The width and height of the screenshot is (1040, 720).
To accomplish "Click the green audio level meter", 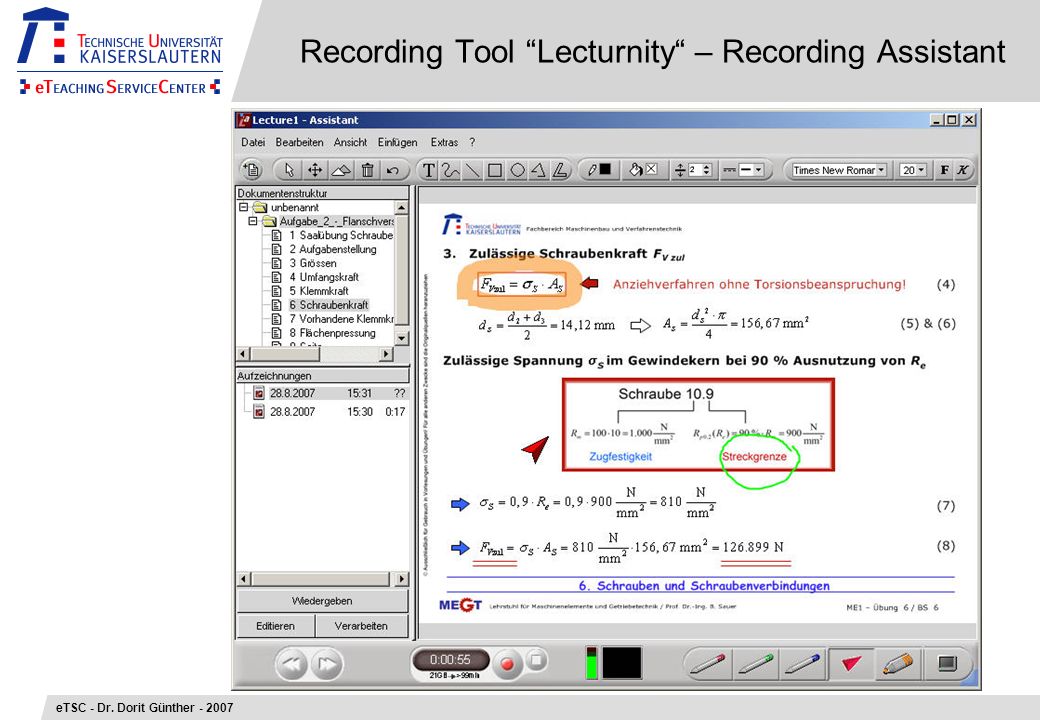I will pos(592,663).
